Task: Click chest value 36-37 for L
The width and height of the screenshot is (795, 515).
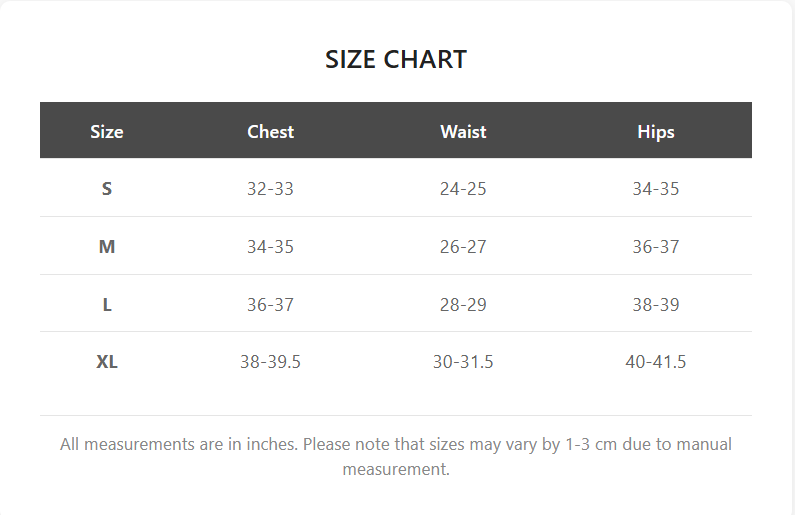Action: point(270,304)
